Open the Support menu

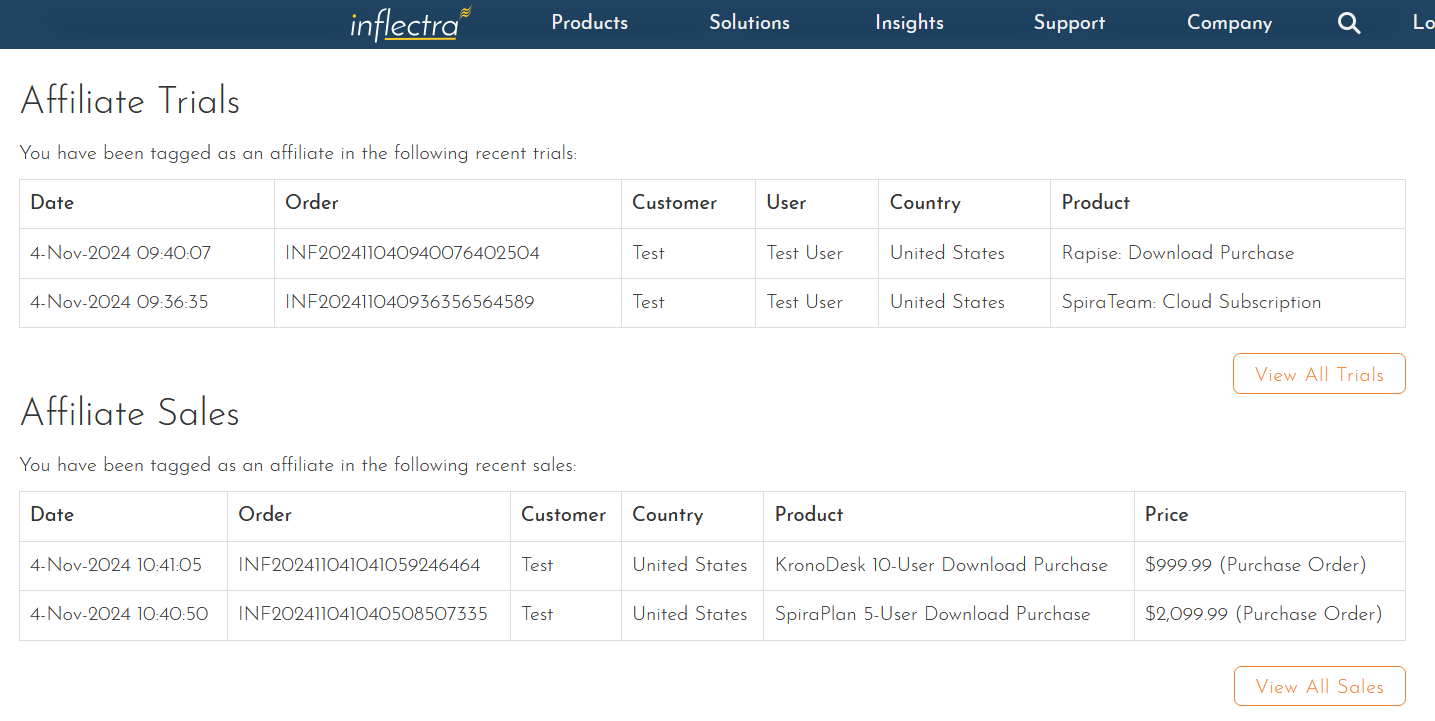coord(1069,23)
